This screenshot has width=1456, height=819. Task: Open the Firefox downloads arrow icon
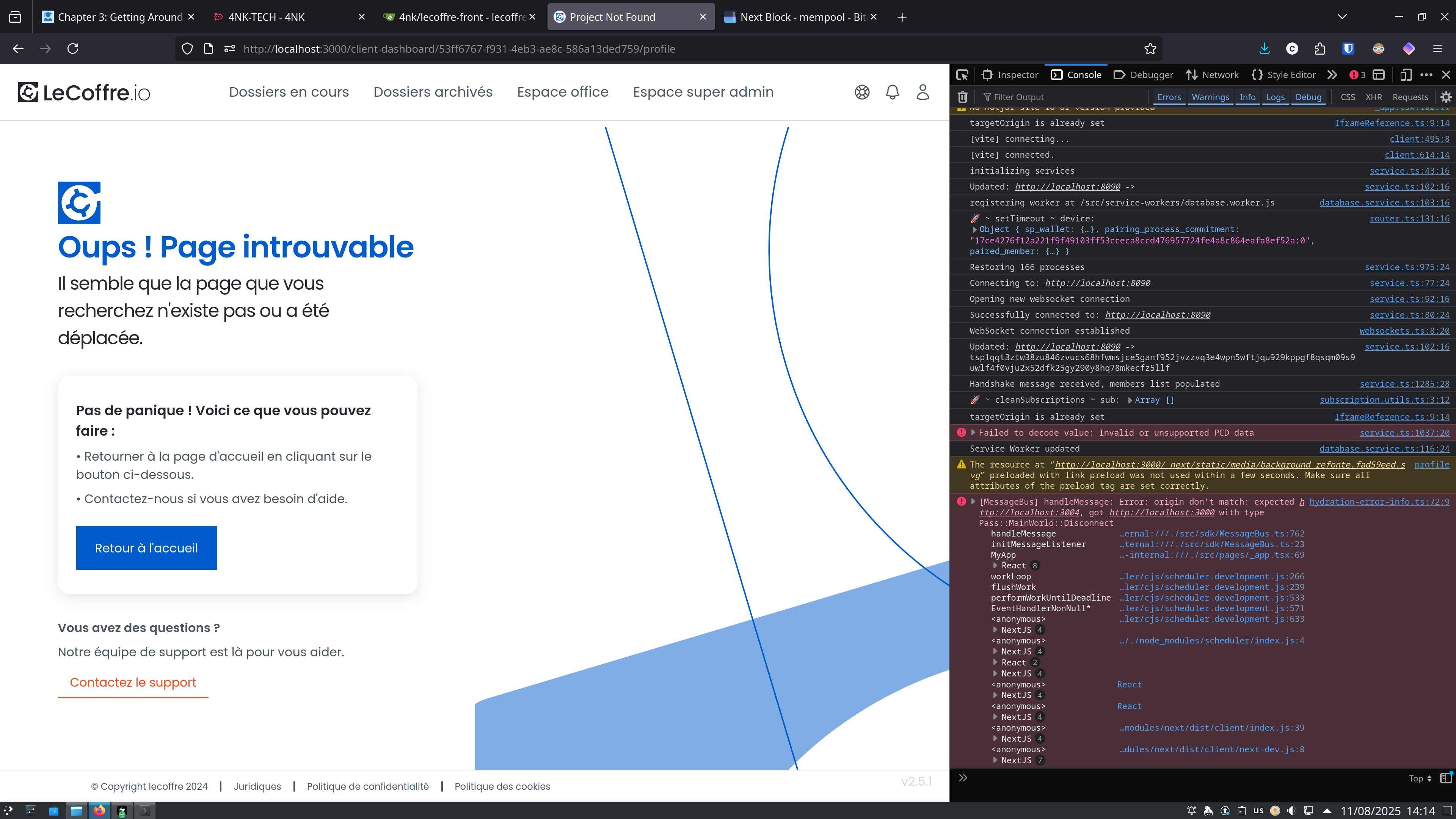coord(1265,49)
